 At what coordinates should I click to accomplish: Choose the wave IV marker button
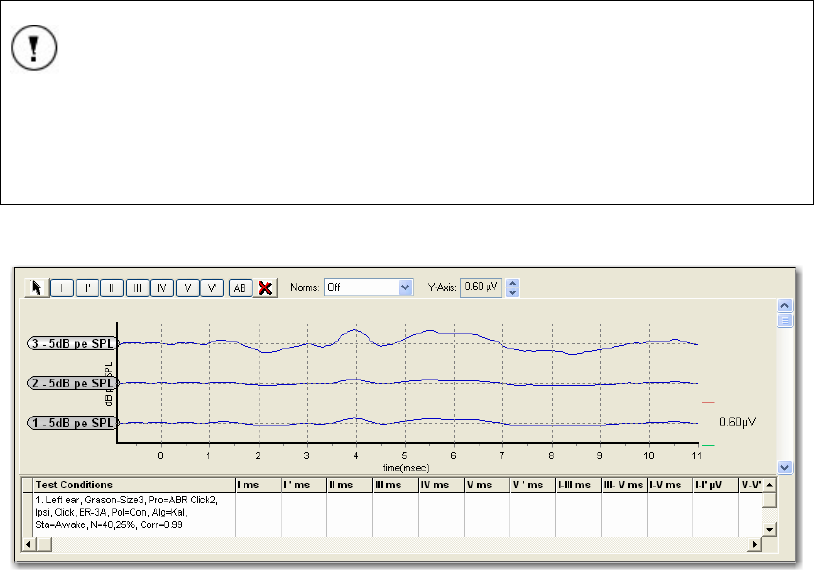pyautogui.click(x=162, y=288)
